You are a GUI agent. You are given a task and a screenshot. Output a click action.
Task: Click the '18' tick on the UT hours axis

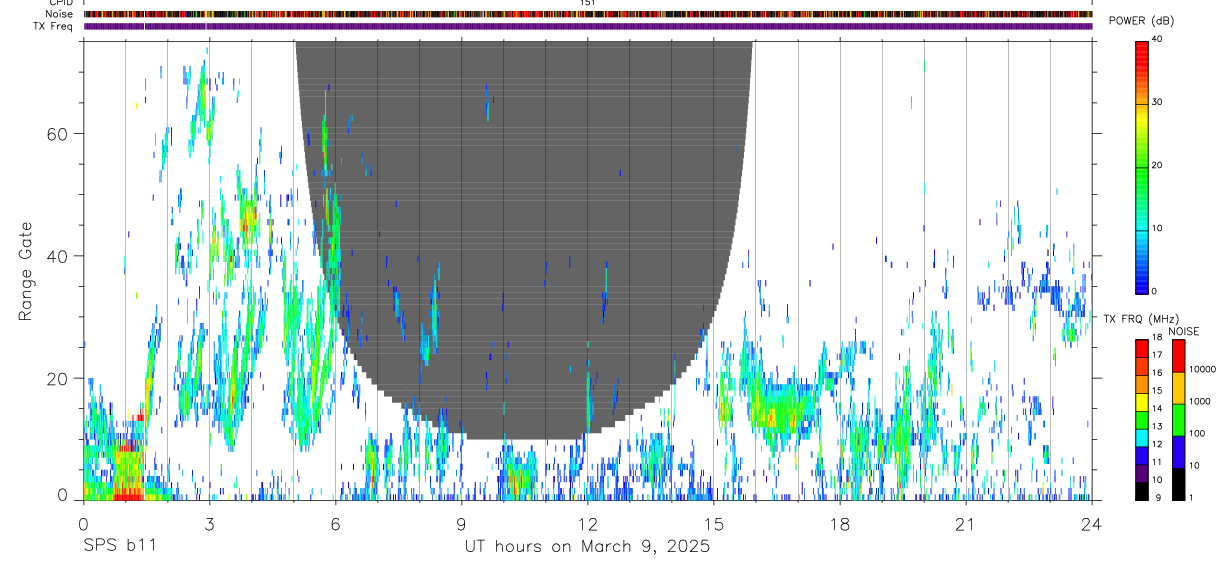point(839,524)
